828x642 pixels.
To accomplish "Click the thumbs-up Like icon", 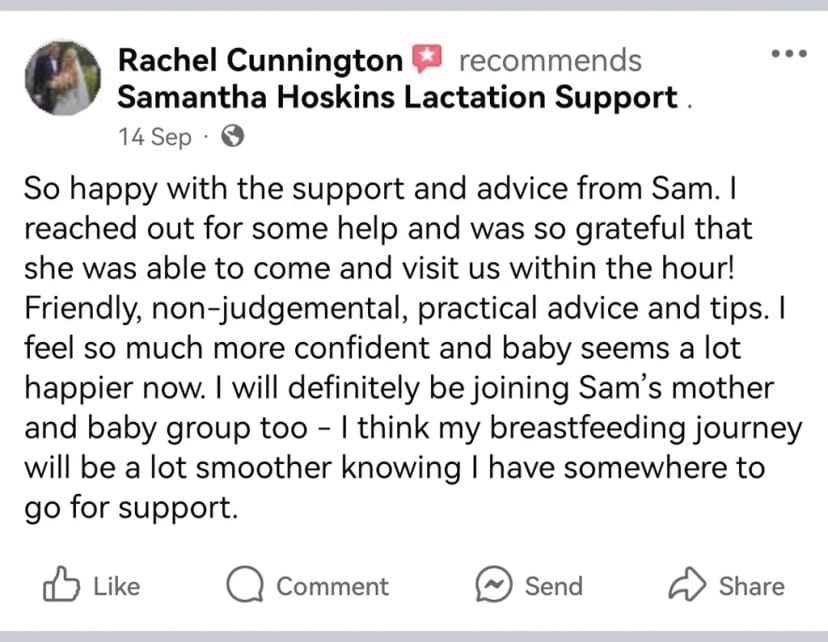I will pos(61,584).
